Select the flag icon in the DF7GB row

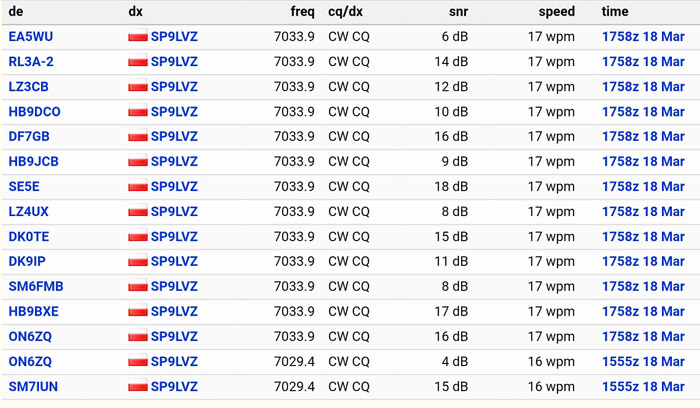point(138,137)
